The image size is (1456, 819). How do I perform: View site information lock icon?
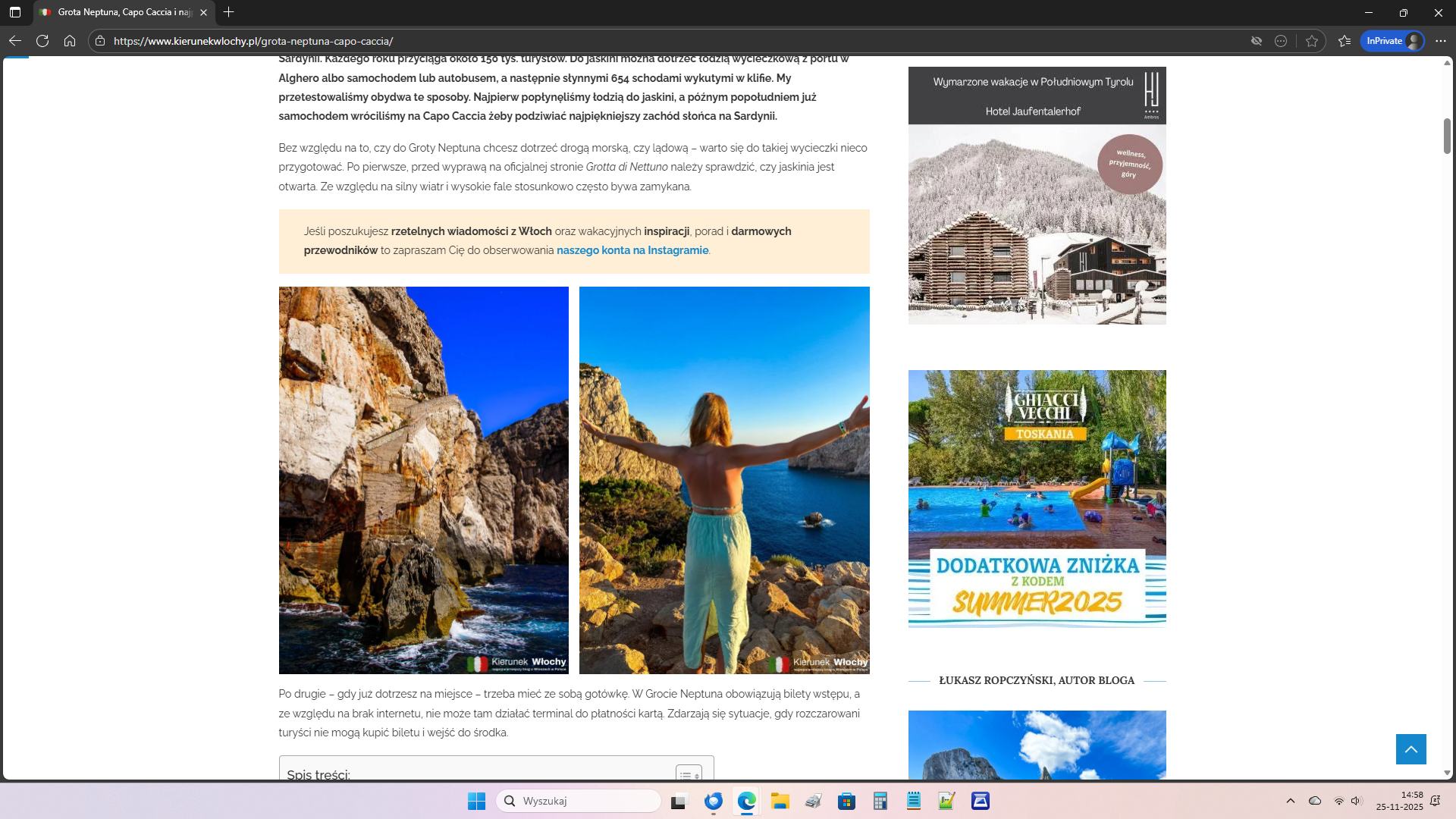pos(100,41)
